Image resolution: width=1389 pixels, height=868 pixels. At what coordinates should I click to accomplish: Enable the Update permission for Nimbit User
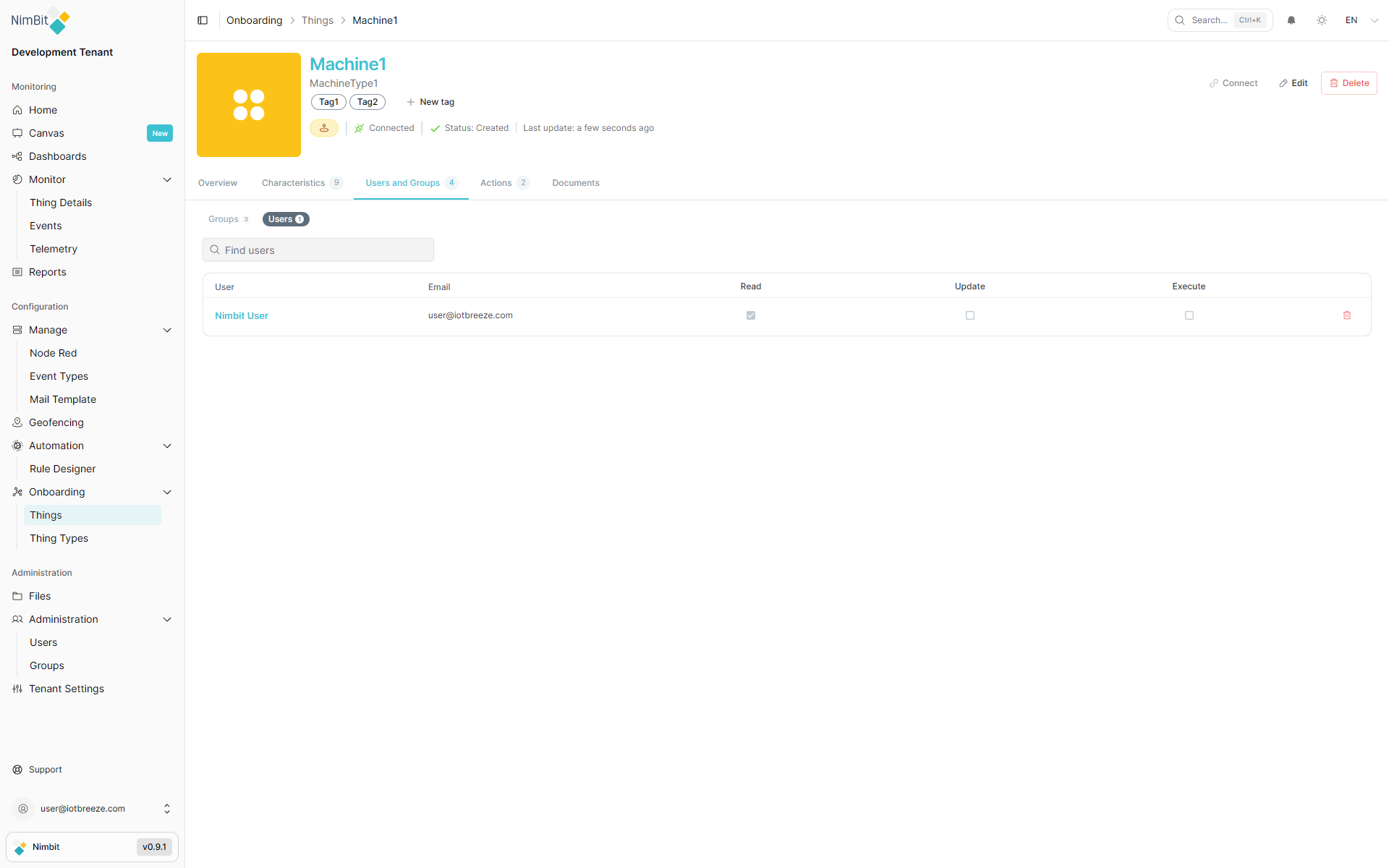(x=969, y=315)
